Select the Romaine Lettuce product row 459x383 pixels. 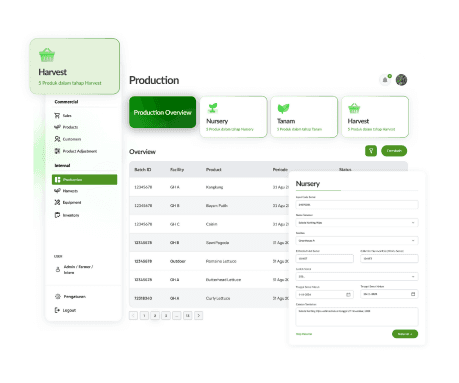[x=209, y=261]
